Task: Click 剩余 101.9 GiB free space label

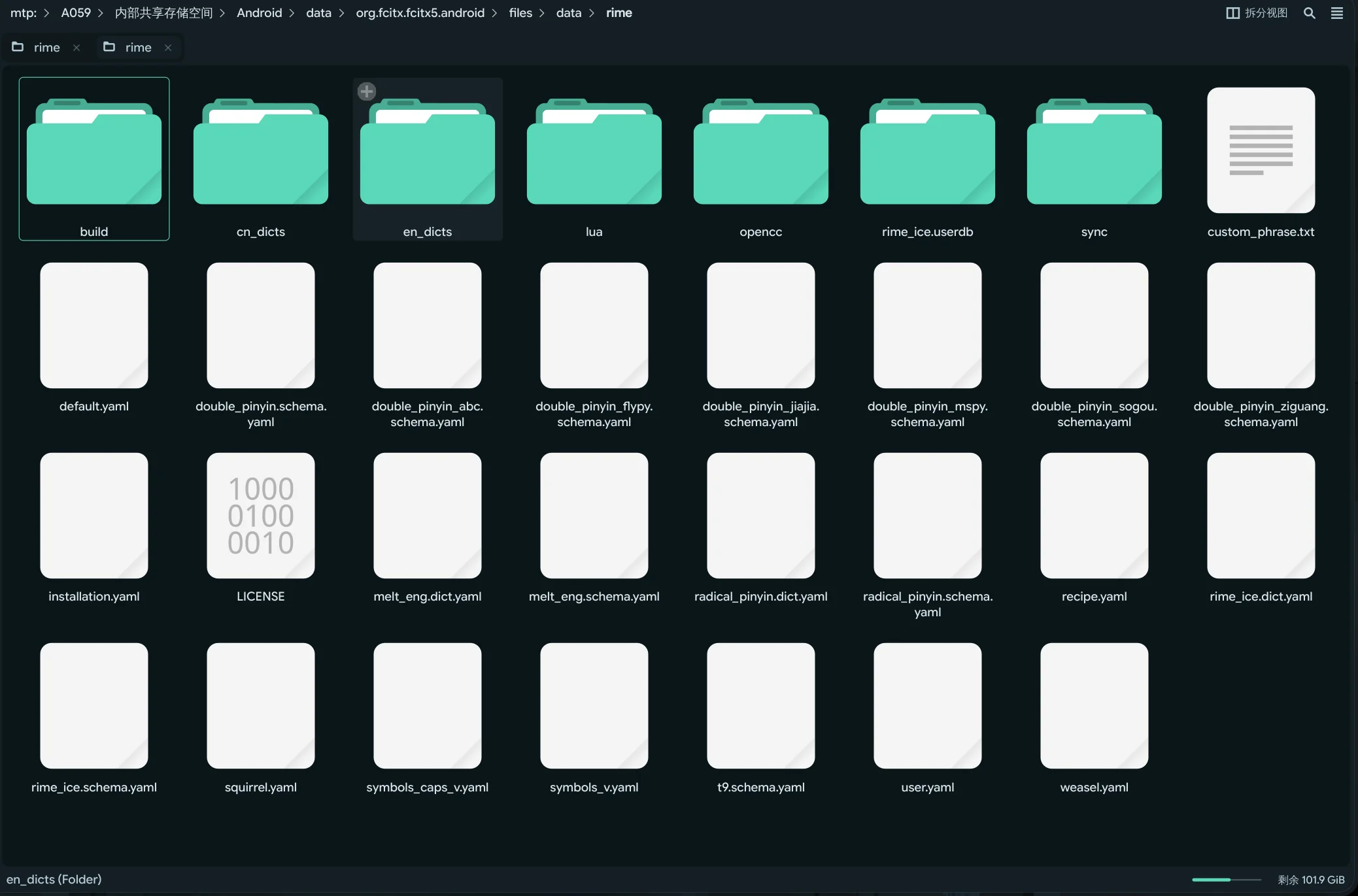Action: pyautogui.click(x=1311, y=880)
